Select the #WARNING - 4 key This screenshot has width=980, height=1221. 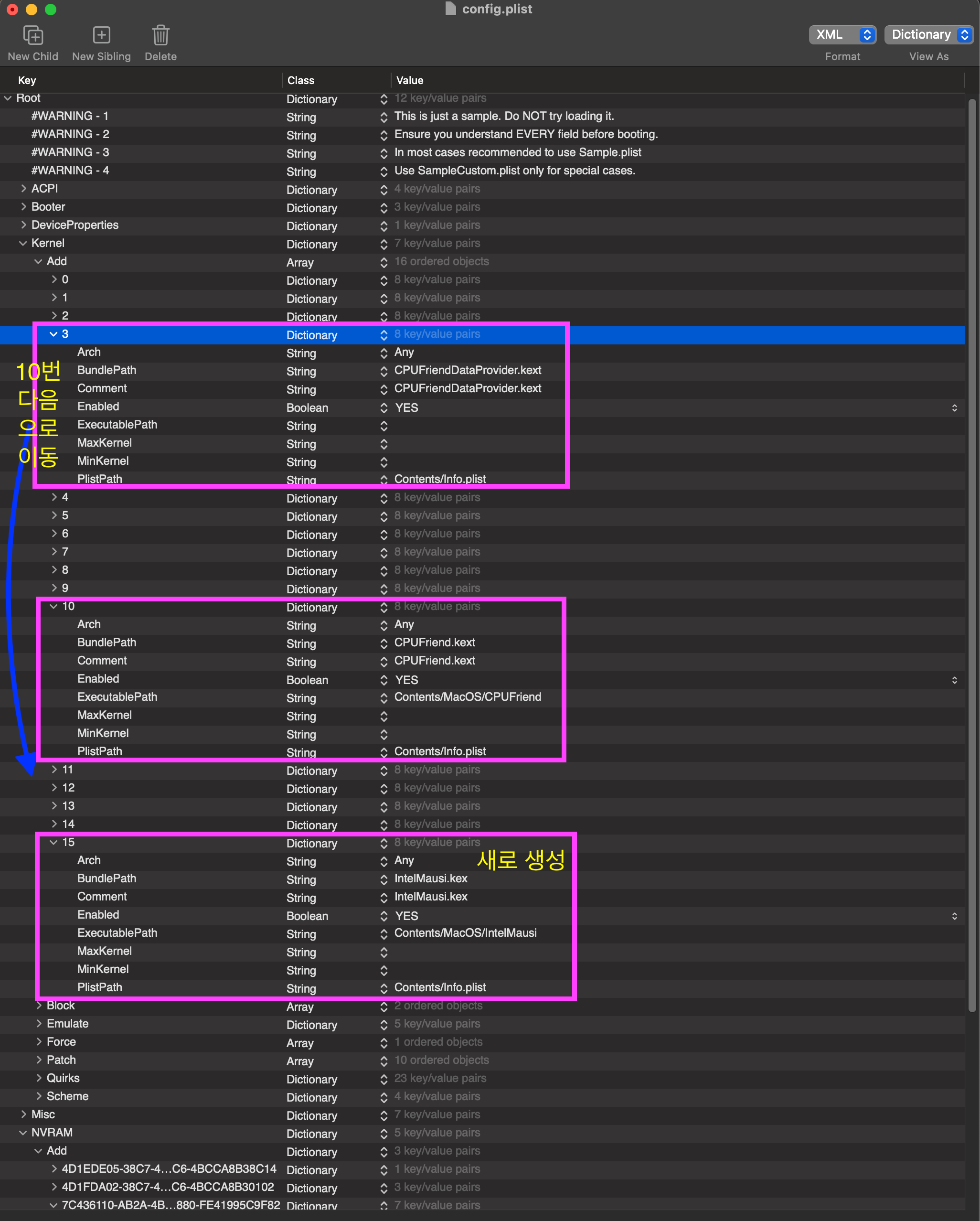tap(70, 171)
